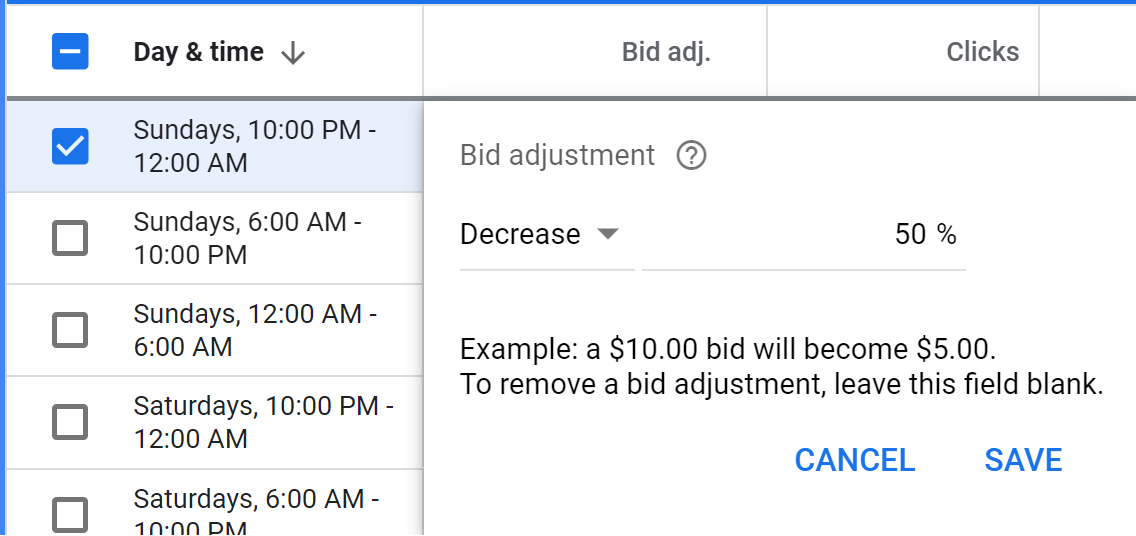The image size is (1136, 536).
Task: Check the Sundays 6:00 AM - 10:00 PM checkbox
Action: pyautogui.click(x=70, y=238)
